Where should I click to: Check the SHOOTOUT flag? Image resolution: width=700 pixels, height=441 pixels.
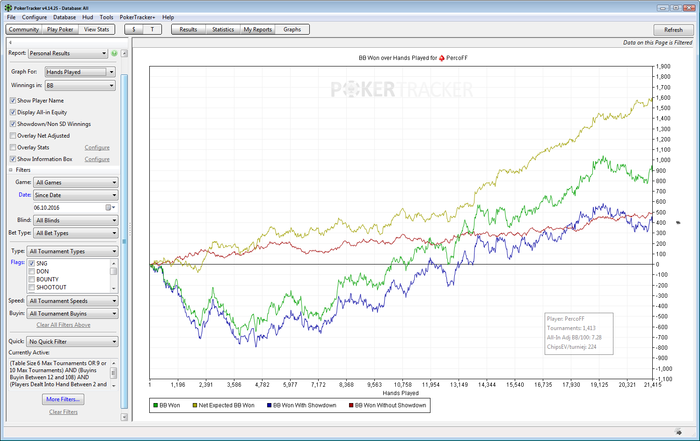tap(32, 287)
